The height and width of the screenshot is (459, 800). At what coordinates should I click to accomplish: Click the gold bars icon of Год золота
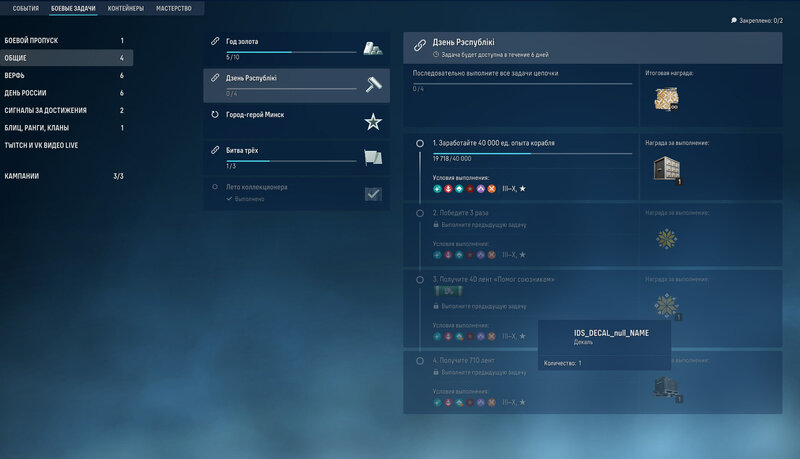pyautogui.click(x=373, y=48)
